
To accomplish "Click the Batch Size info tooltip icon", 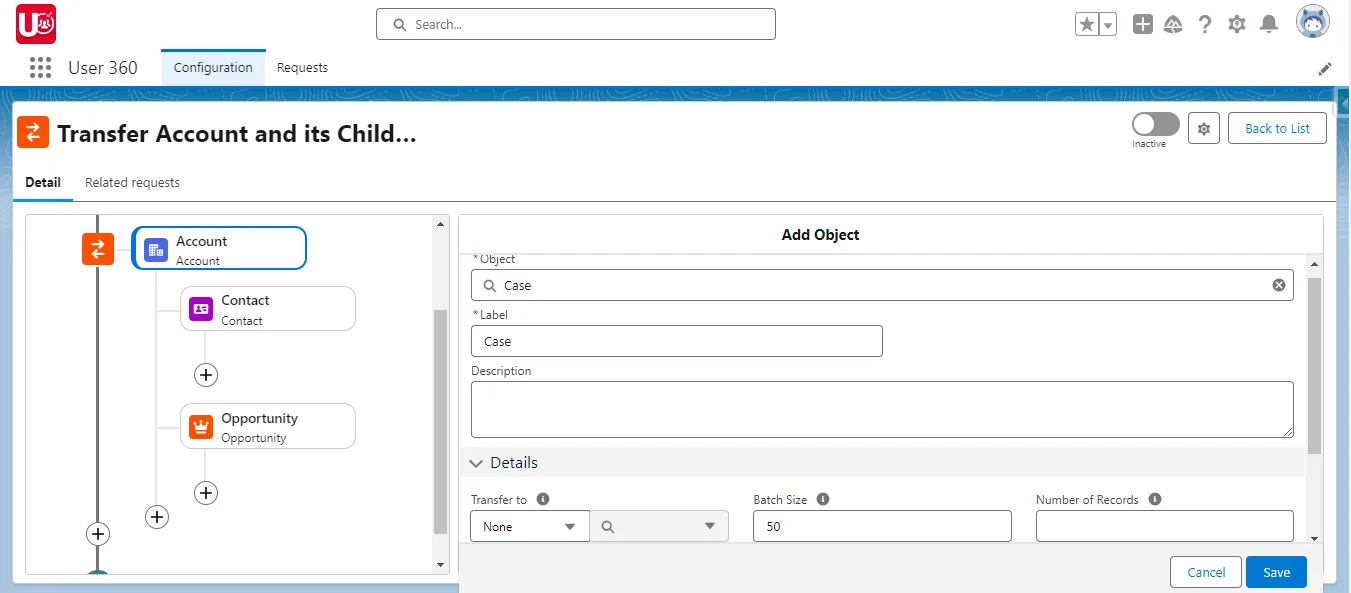I will click(x=822, y=498).
